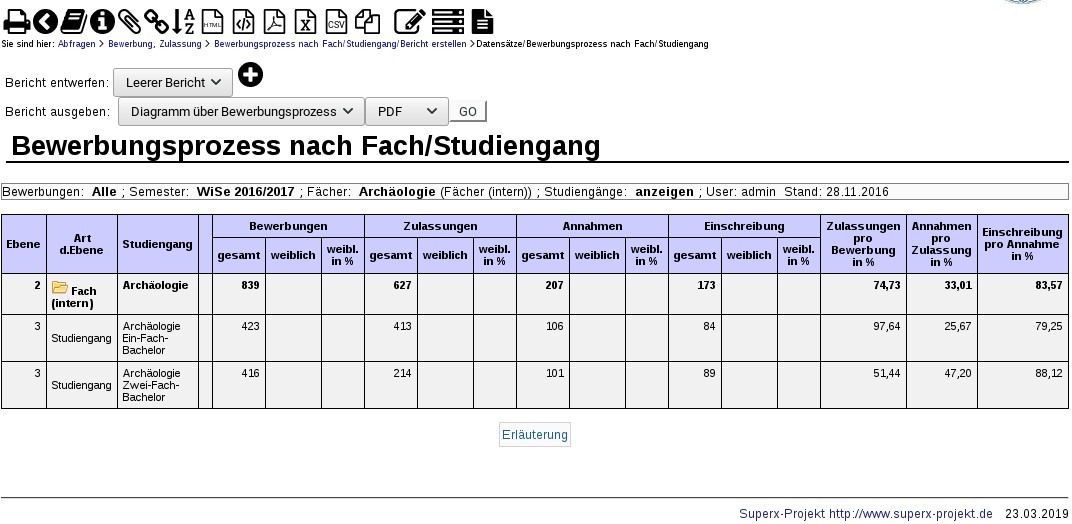Image resolution: width=1072 pixels, height=524 pixels.
Task: Expand Diagramm über Bewerbungsprozess dropdown
Action: point(241,111)
